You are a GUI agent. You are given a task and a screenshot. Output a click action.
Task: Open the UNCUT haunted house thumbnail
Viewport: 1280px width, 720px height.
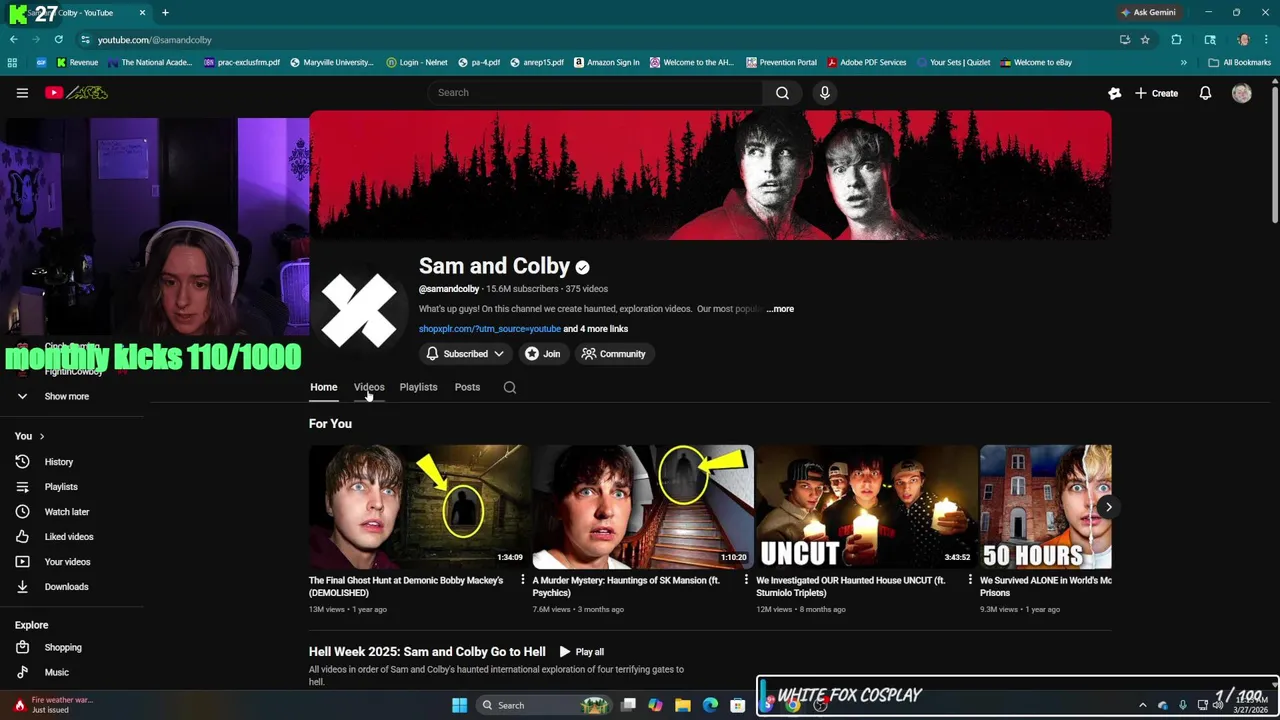[867, 507]
